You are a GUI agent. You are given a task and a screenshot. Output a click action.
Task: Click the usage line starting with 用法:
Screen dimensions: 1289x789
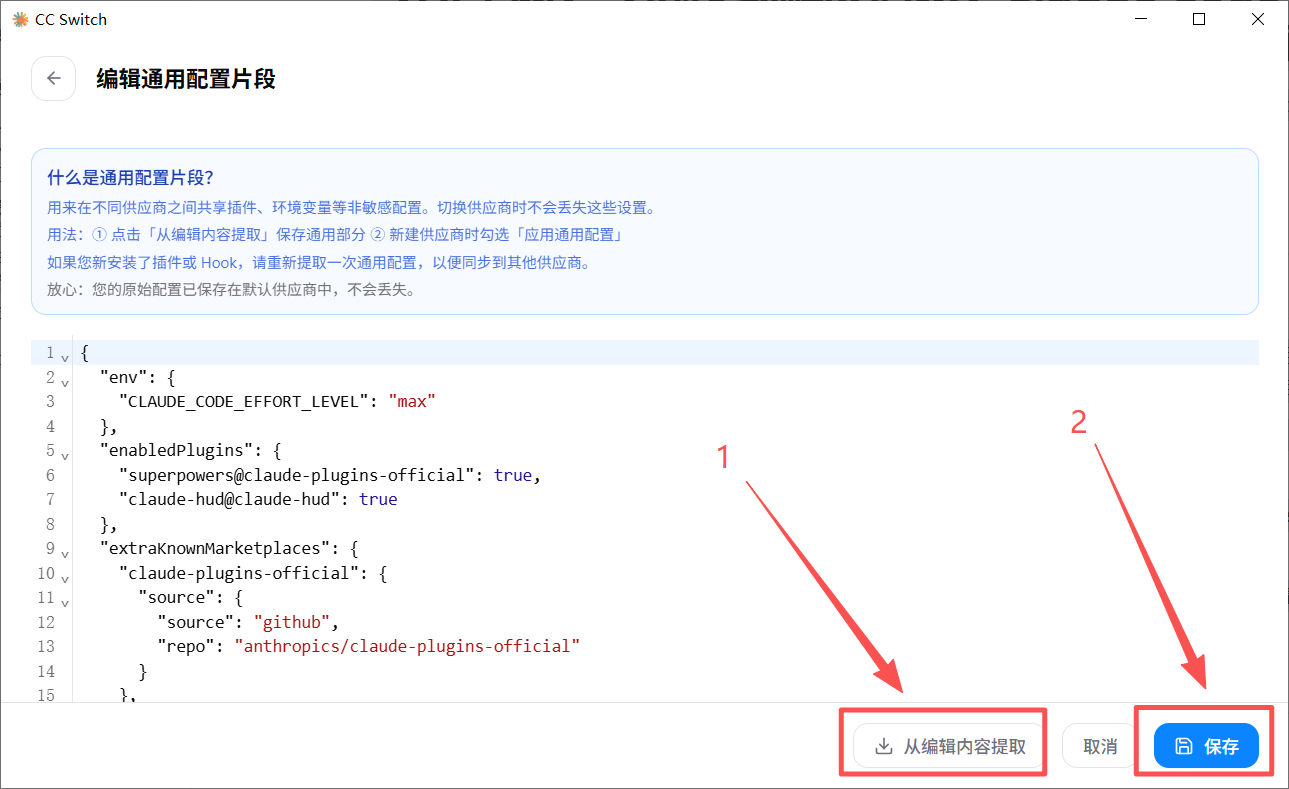point(337,235)
